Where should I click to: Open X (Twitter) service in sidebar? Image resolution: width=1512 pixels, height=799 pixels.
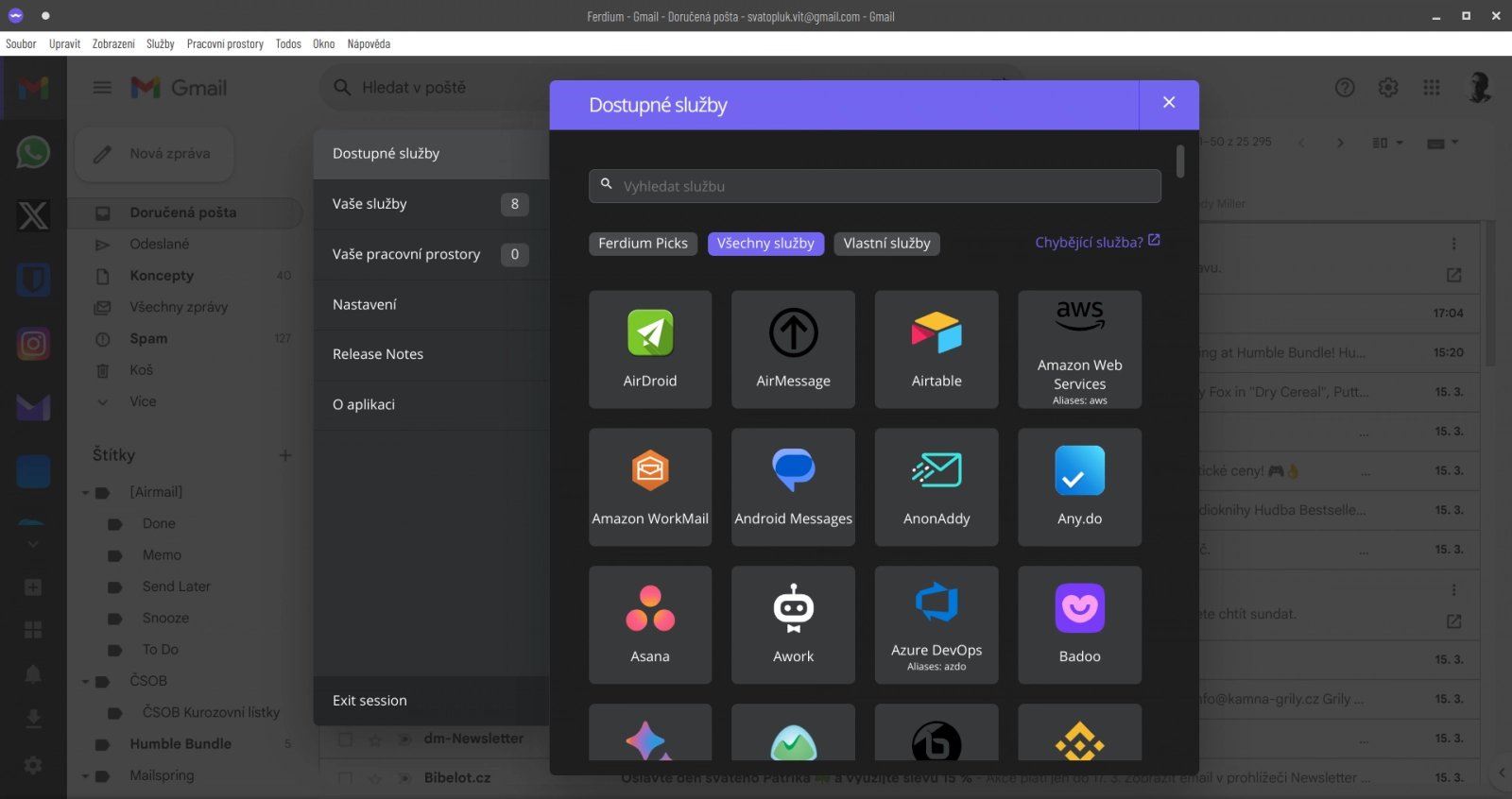coord(33,216)
